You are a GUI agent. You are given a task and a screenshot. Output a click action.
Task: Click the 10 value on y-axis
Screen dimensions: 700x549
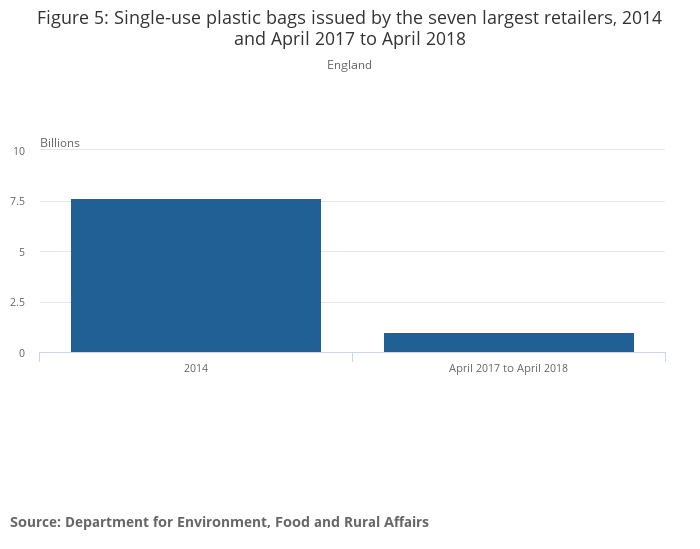tap(19, 151)
